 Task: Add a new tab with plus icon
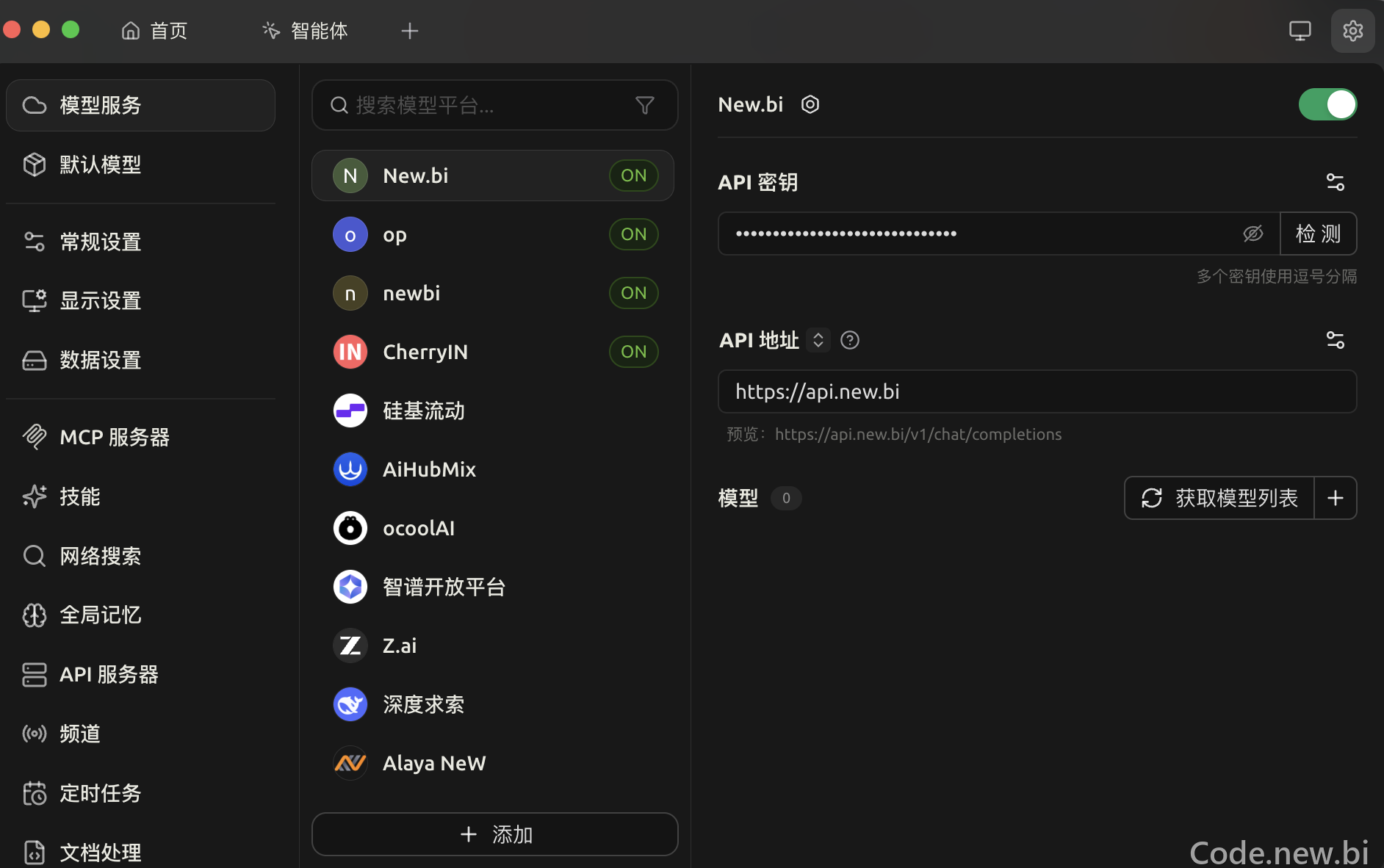point(410,31)
